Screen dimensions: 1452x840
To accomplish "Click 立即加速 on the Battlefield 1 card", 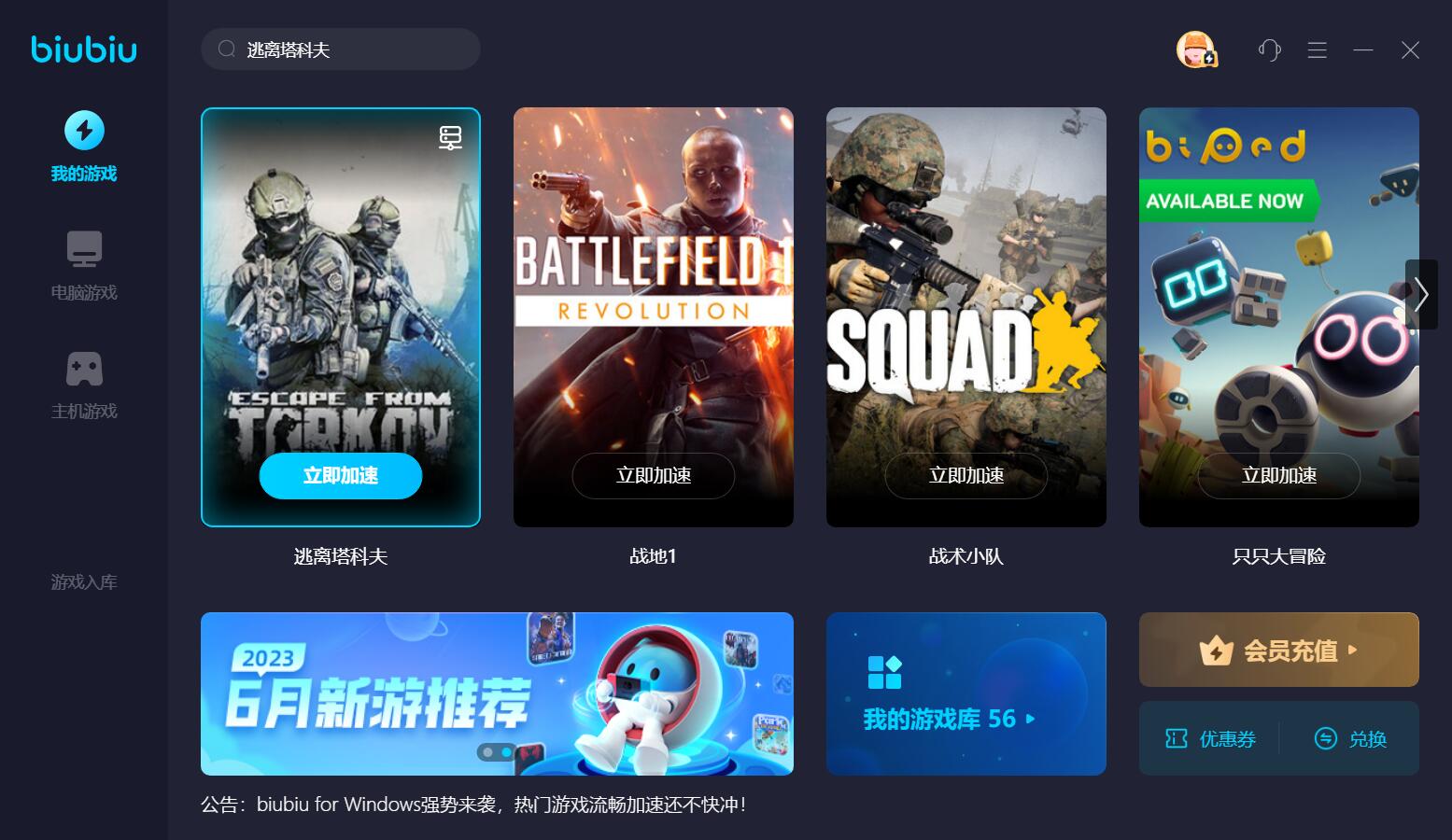I will (654, 476).
